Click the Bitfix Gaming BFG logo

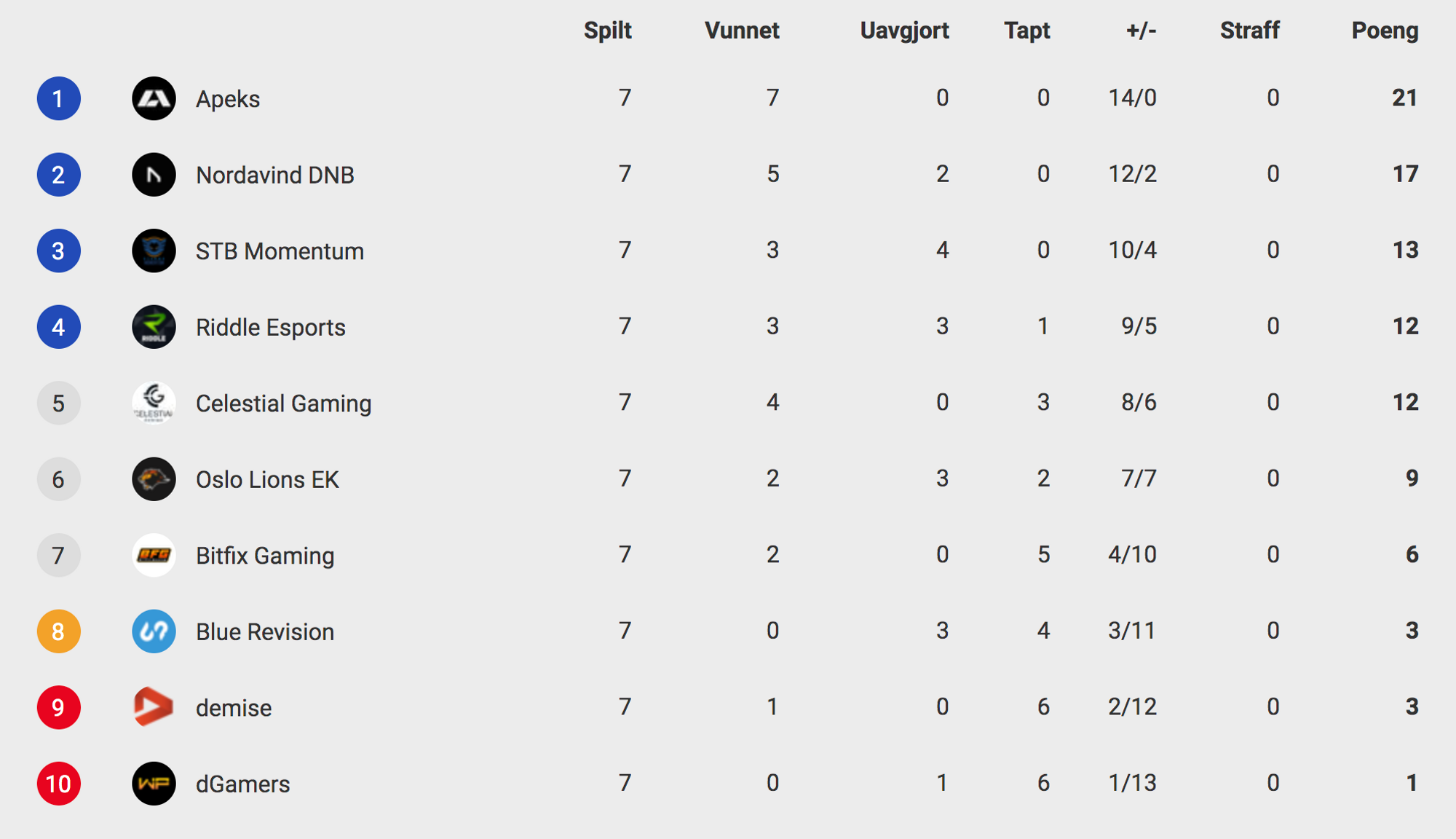[x=154, y=555]
